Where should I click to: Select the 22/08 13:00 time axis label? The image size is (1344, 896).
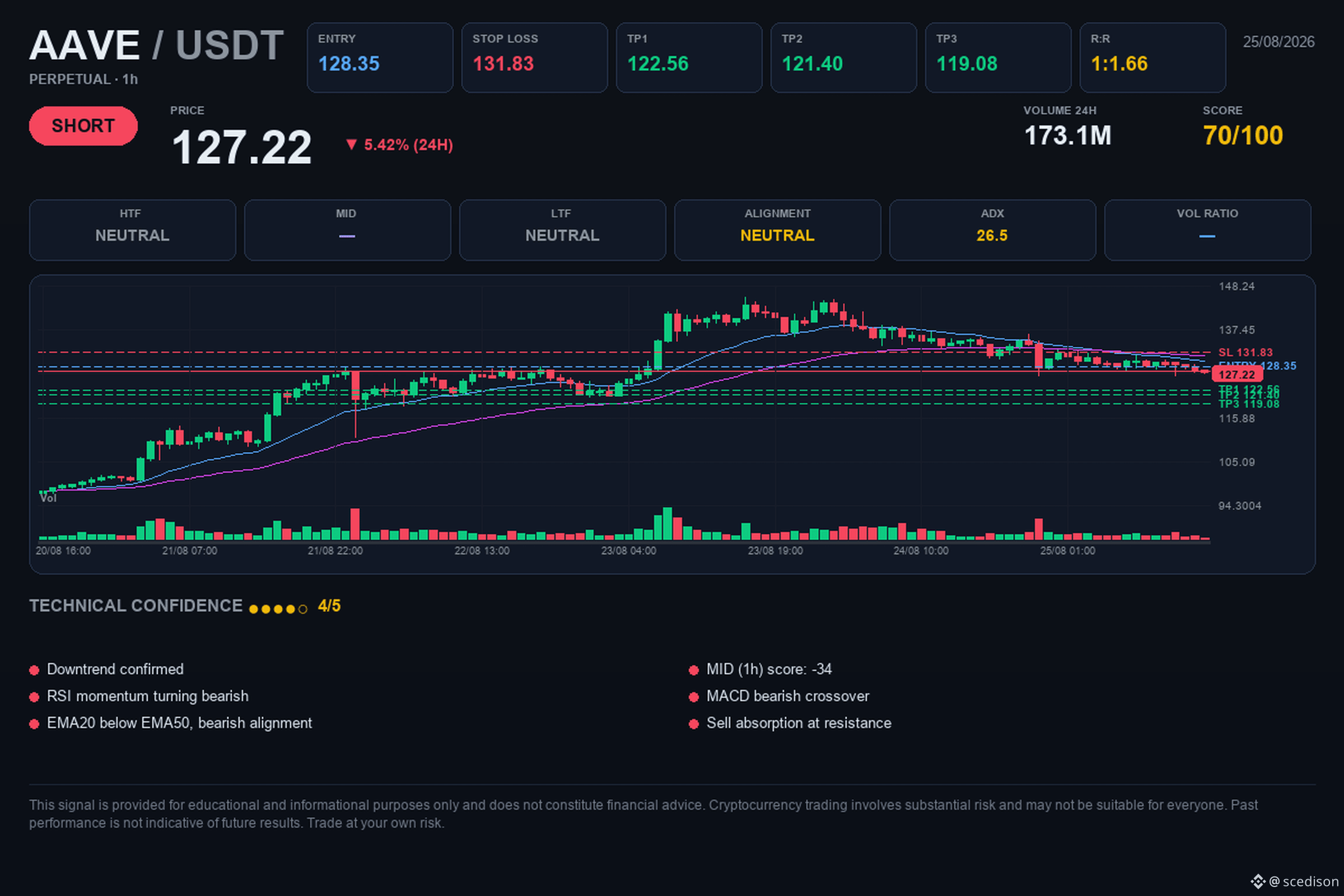[x=482, y=551]
